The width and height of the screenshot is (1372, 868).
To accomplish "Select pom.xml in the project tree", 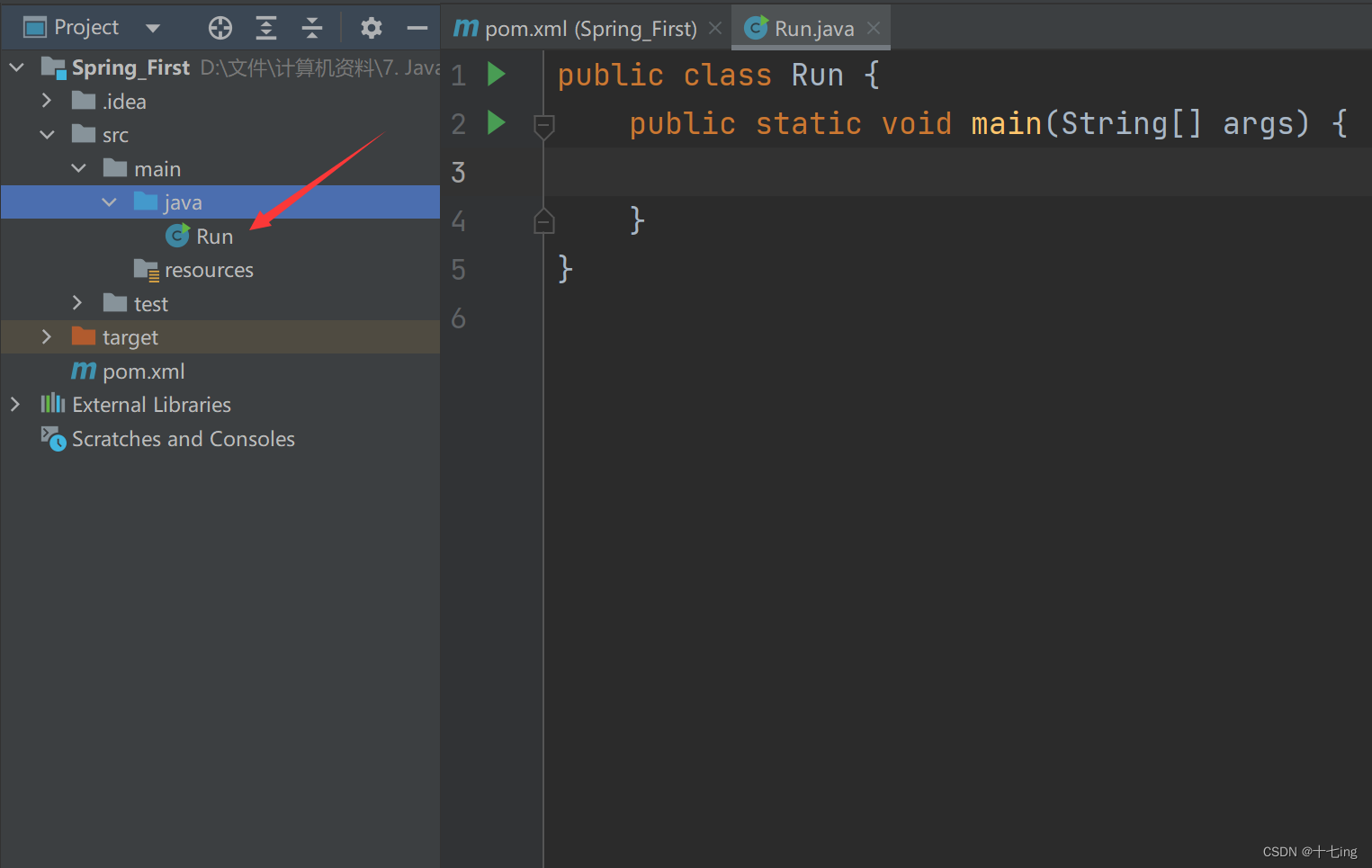I will point(144,371).
